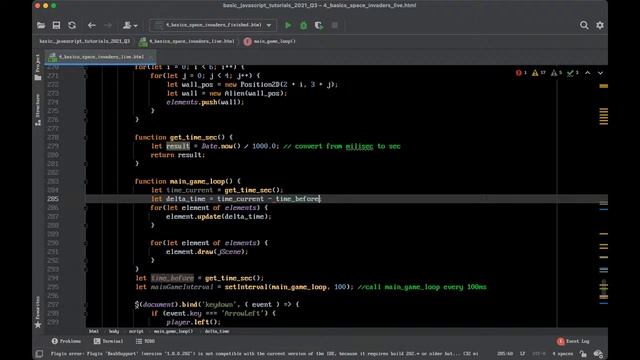Open the Project tool window sidebar tab
The width and height of the screenshot is (640, 360).
tap(38, 67)
